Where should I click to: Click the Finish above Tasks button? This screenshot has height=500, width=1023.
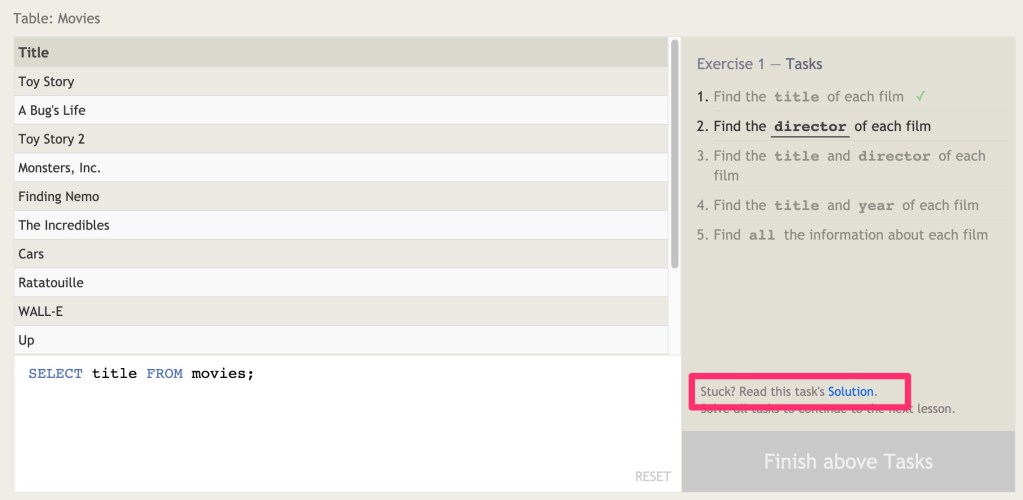tap(848, 461)
